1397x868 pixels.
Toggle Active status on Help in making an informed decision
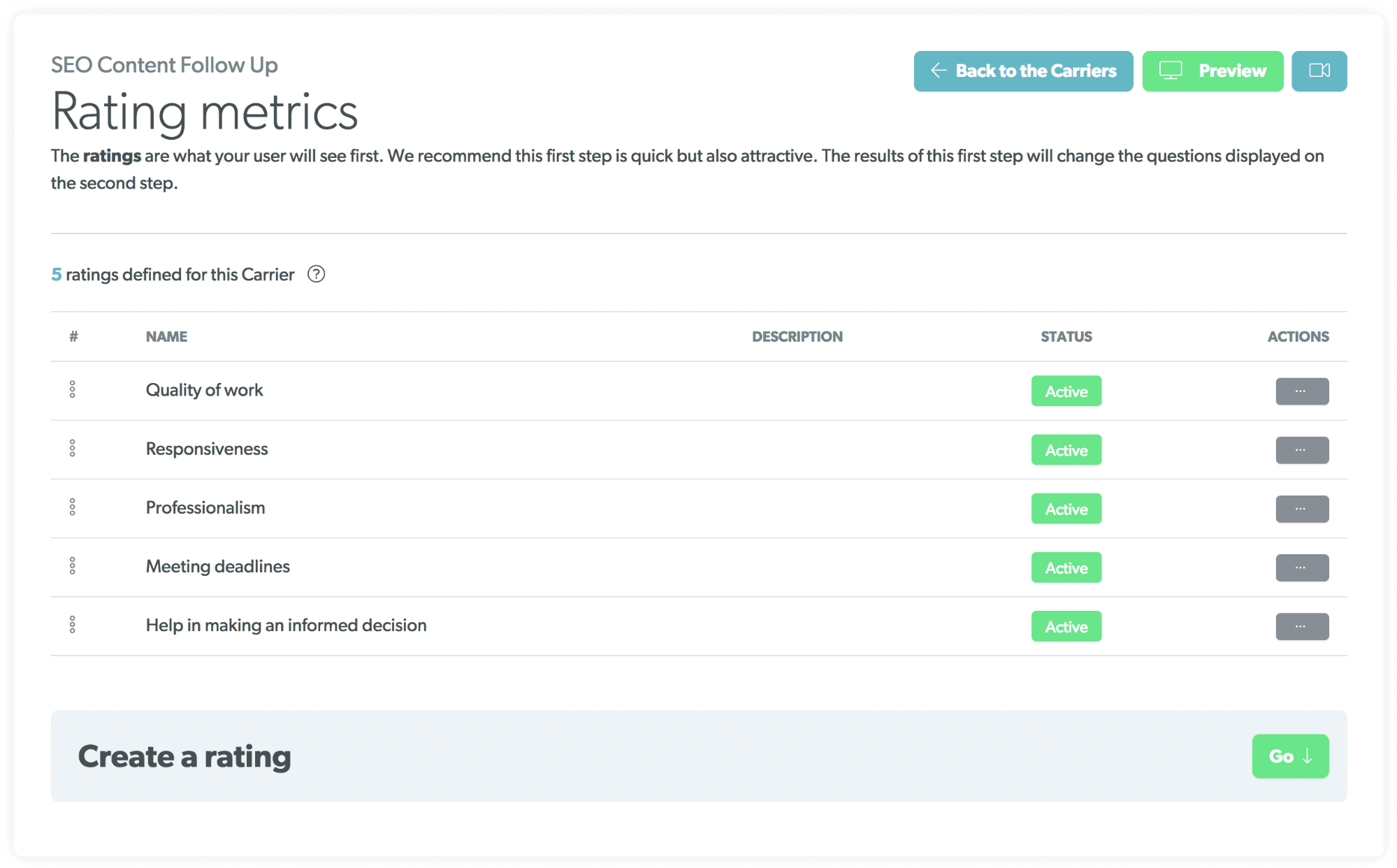(x=1066, y=626)
